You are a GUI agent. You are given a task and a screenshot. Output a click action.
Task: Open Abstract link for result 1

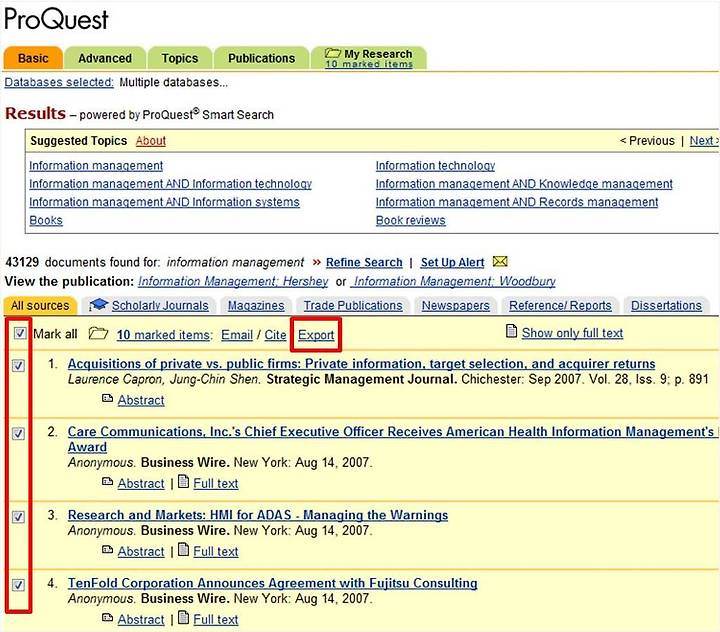141,401
